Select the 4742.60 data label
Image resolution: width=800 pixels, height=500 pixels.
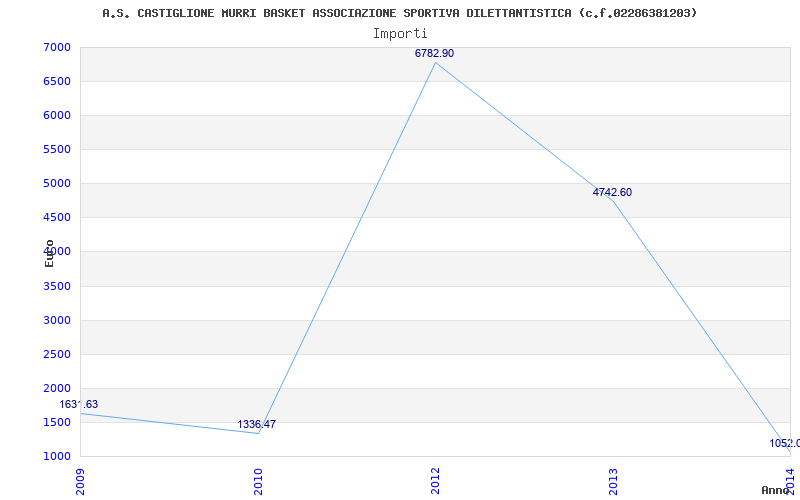[612, 192]
